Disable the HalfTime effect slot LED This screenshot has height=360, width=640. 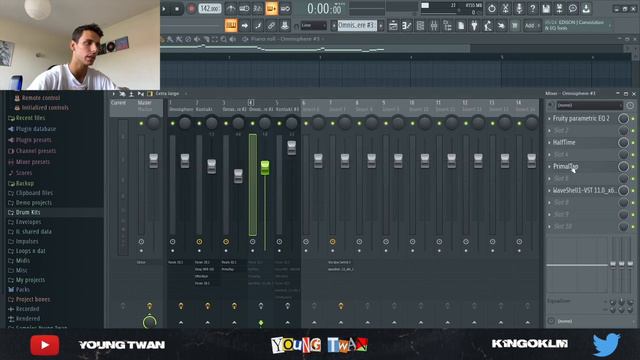[x=633, y=143]
